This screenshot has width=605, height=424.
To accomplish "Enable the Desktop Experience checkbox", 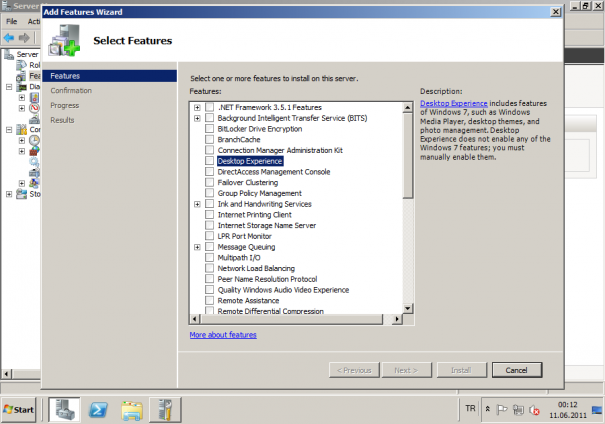I will pyautogui.click(x=210, y=161).
